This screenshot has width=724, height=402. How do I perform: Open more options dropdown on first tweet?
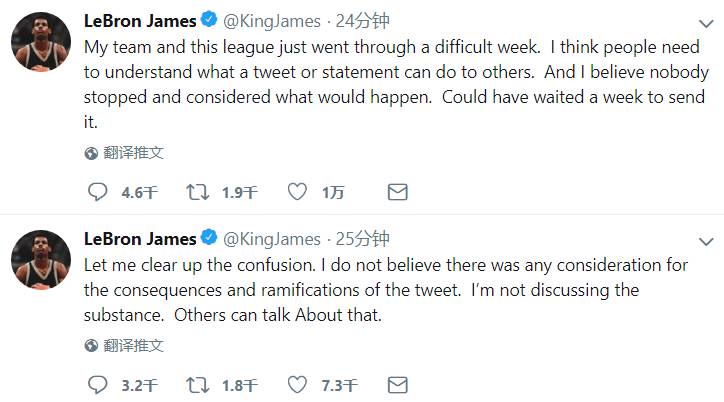point(707,19)
